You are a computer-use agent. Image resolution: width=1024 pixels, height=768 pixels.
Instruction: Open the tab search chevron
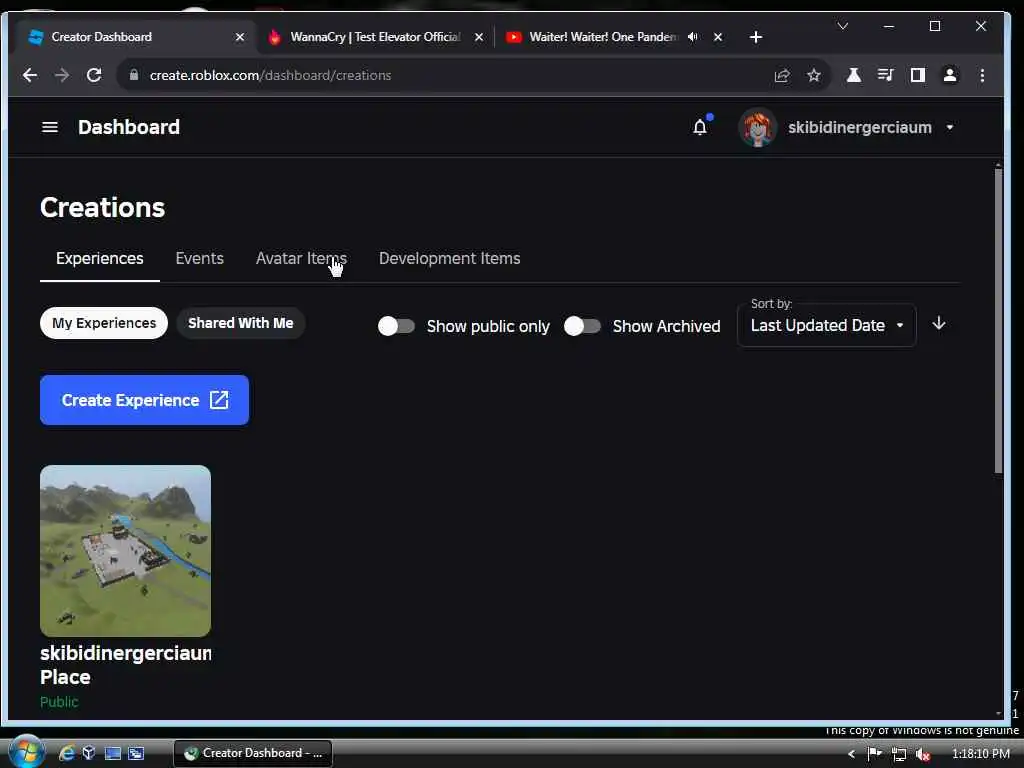click(842, 26)
